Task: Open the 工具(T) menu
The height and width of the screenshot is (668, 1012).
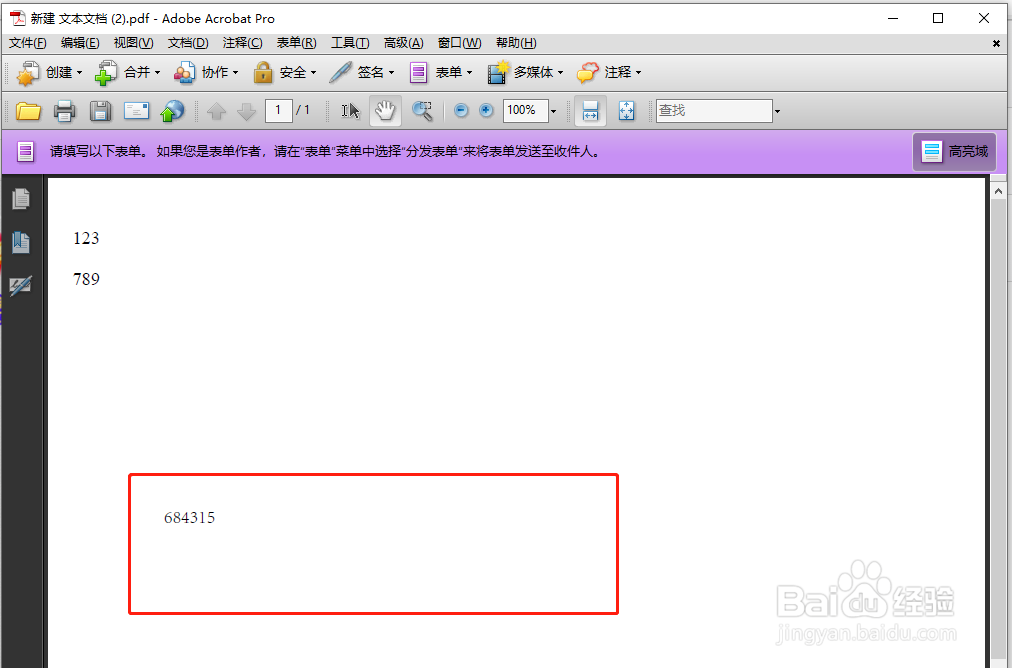Action: [x=350, y=43]
